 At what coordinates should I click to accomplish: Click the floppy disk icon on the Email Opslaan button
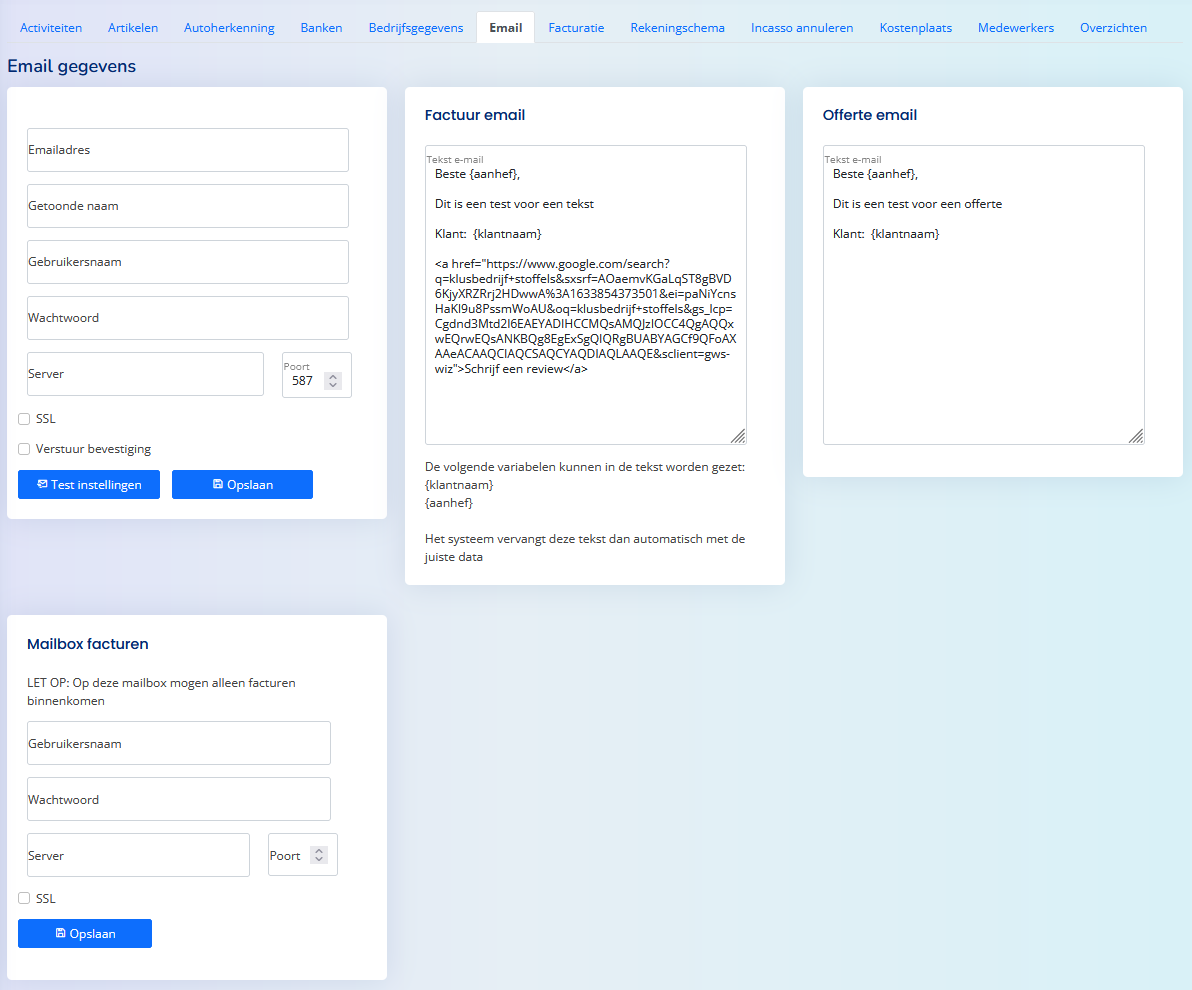[x=217, y=484]
